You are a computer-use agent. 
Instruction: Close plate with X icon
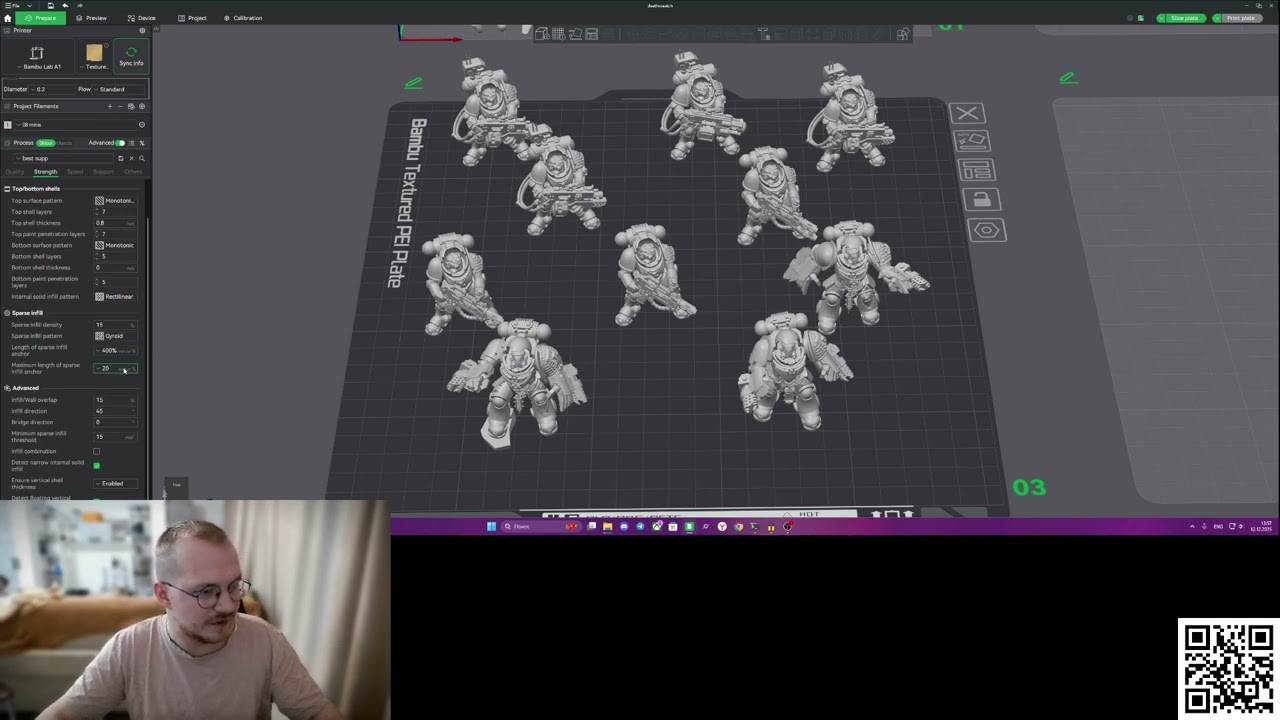pyautogui.click(x=966, y=113)
